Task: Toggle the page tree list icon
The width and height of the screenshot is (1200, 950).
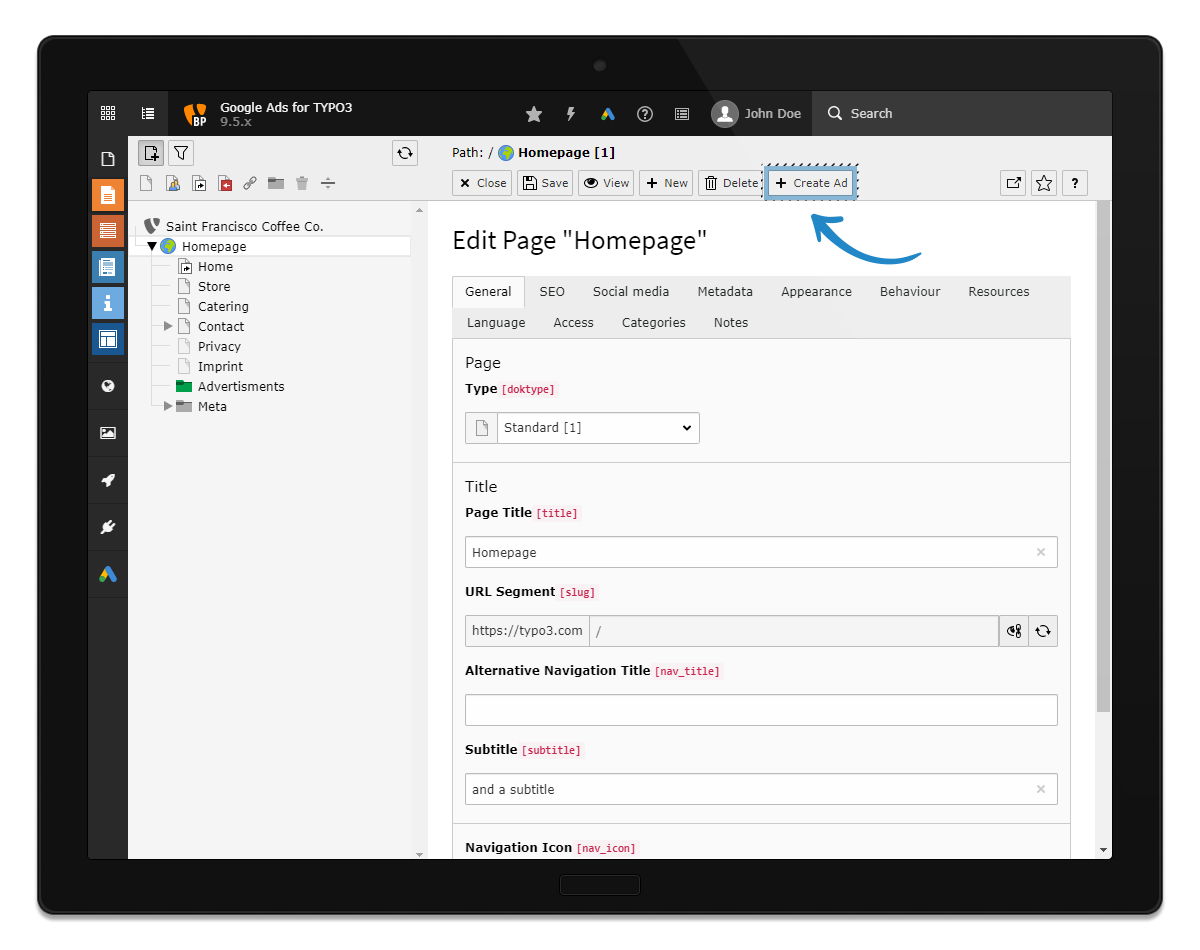Action: [x=148, y=114]
